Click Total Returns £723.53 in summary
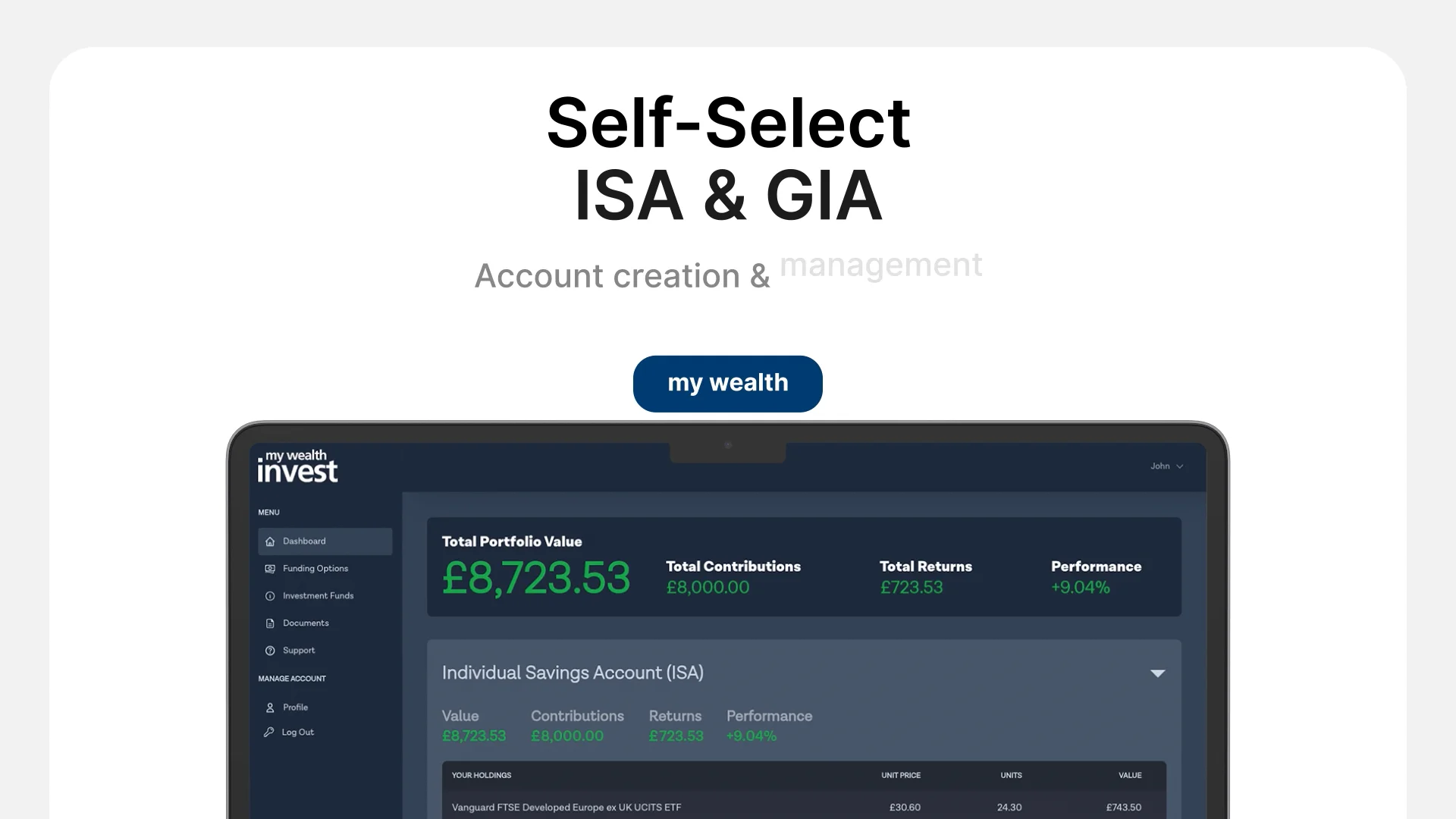Viewport: 1456px width, 819px height. coord(912,588)
